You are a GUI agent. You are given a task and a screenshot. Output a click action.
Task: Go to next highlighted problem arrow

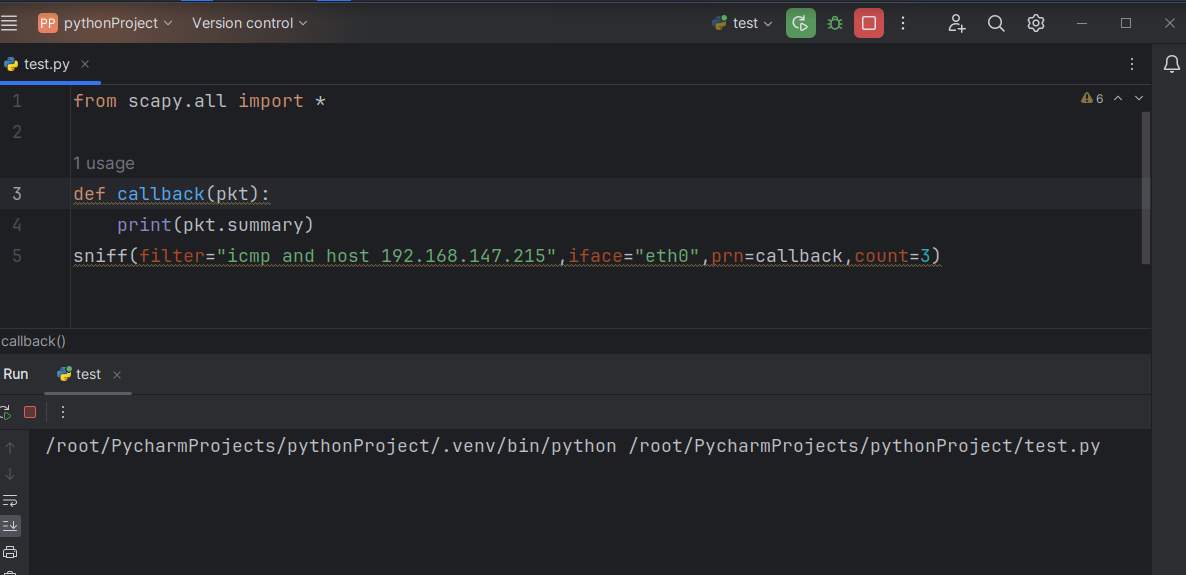pos(1138,98)
